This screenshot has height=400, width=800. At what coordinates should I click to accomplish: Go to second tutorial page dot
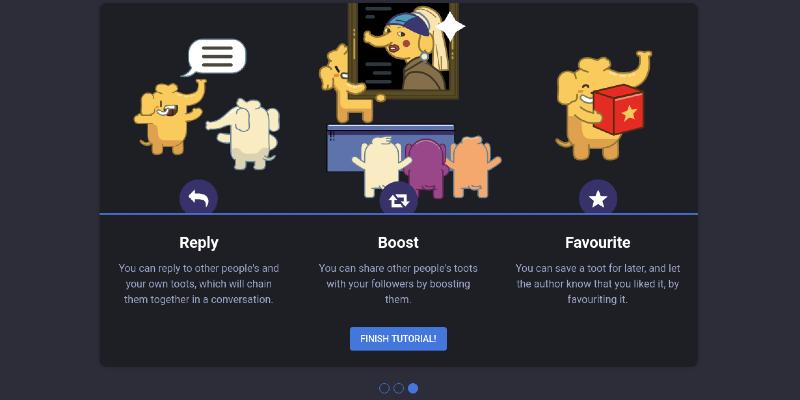[x=398, y=388]
